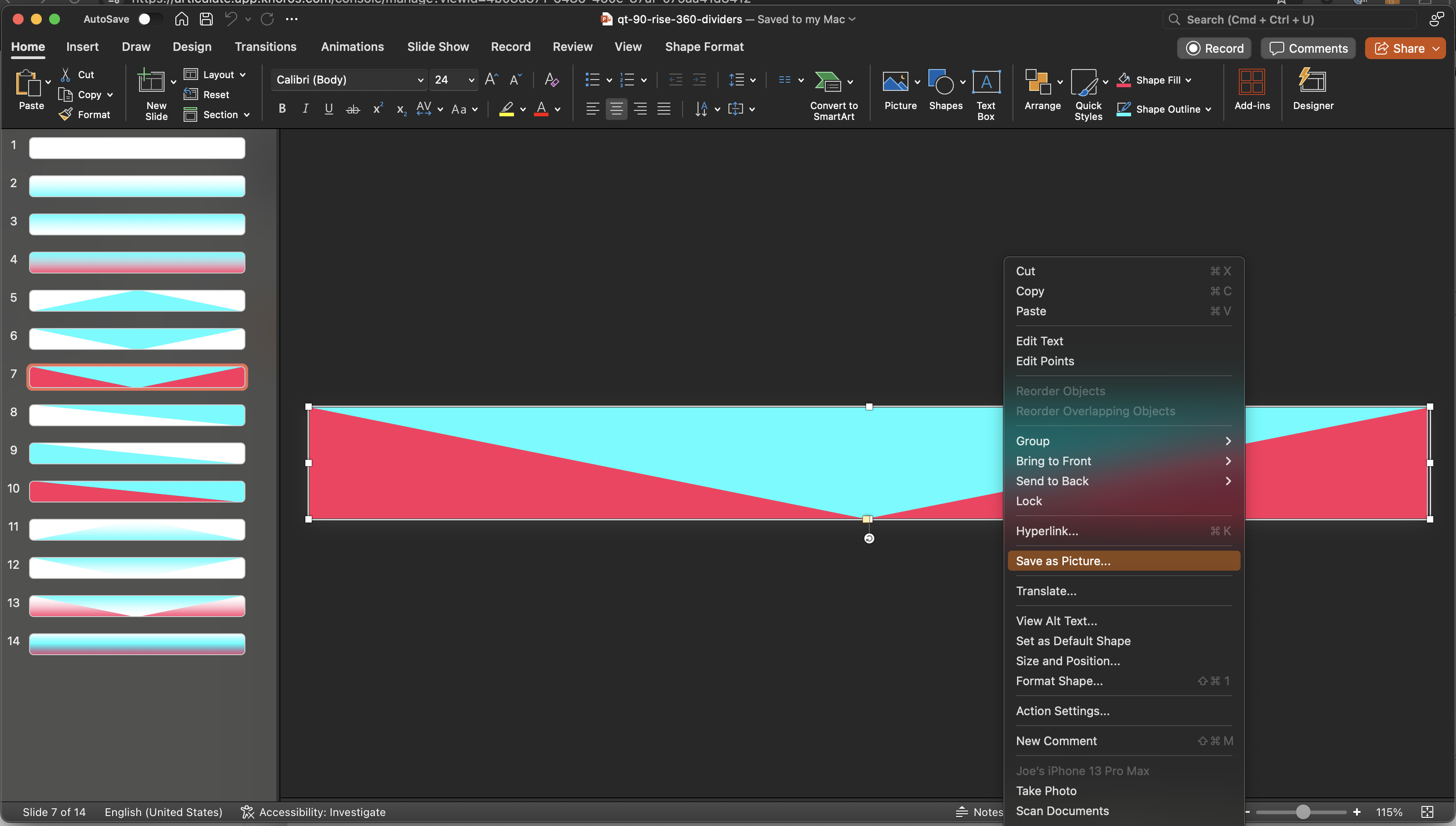Expand the Shape Fill dropdown arrow
Viewport: 1456px width, 826px height.
point(1189,80)
